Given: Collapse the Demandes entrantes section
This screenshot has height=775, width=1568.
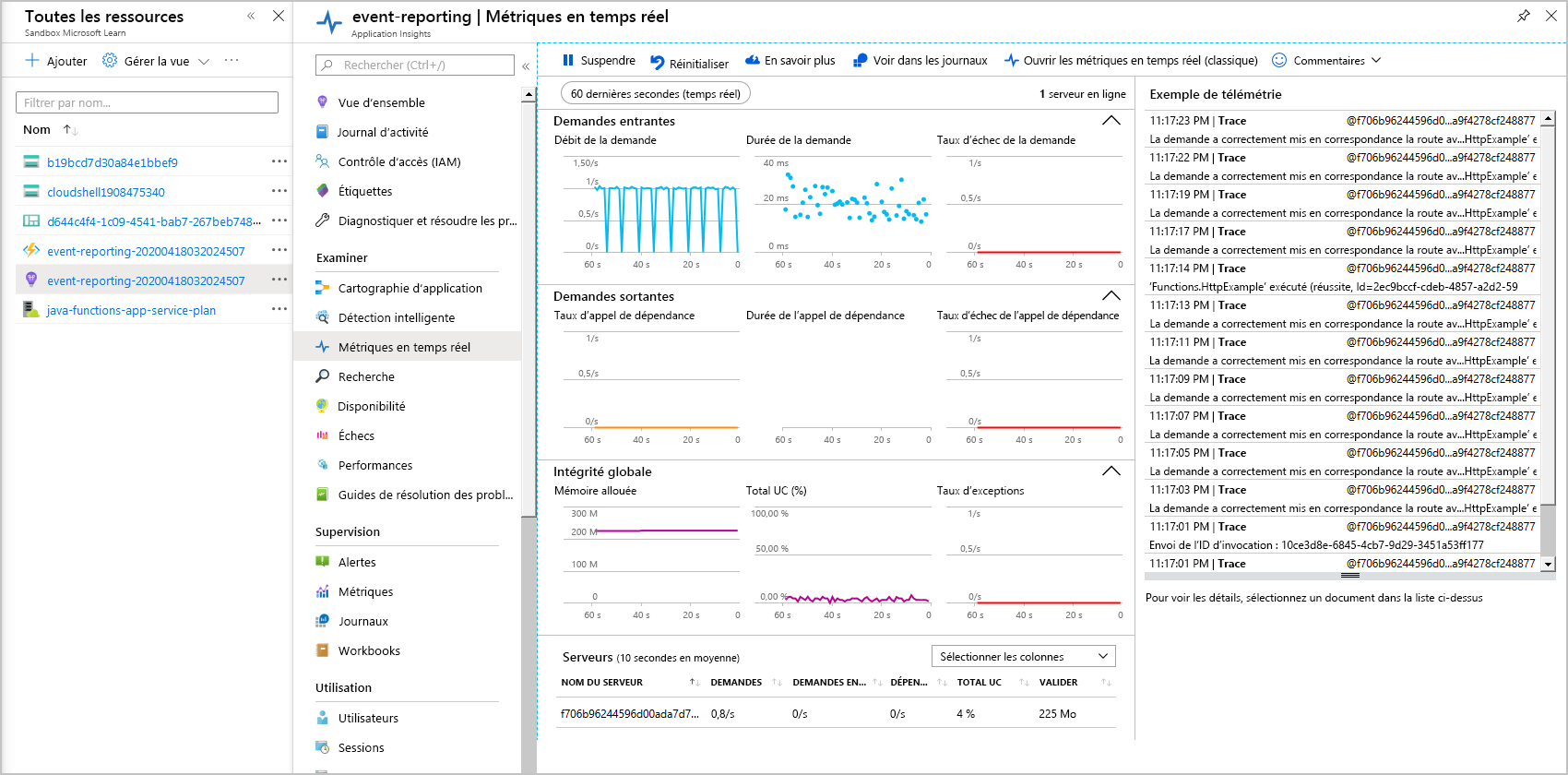Looking at the screenshot, I should [1111, 121].
